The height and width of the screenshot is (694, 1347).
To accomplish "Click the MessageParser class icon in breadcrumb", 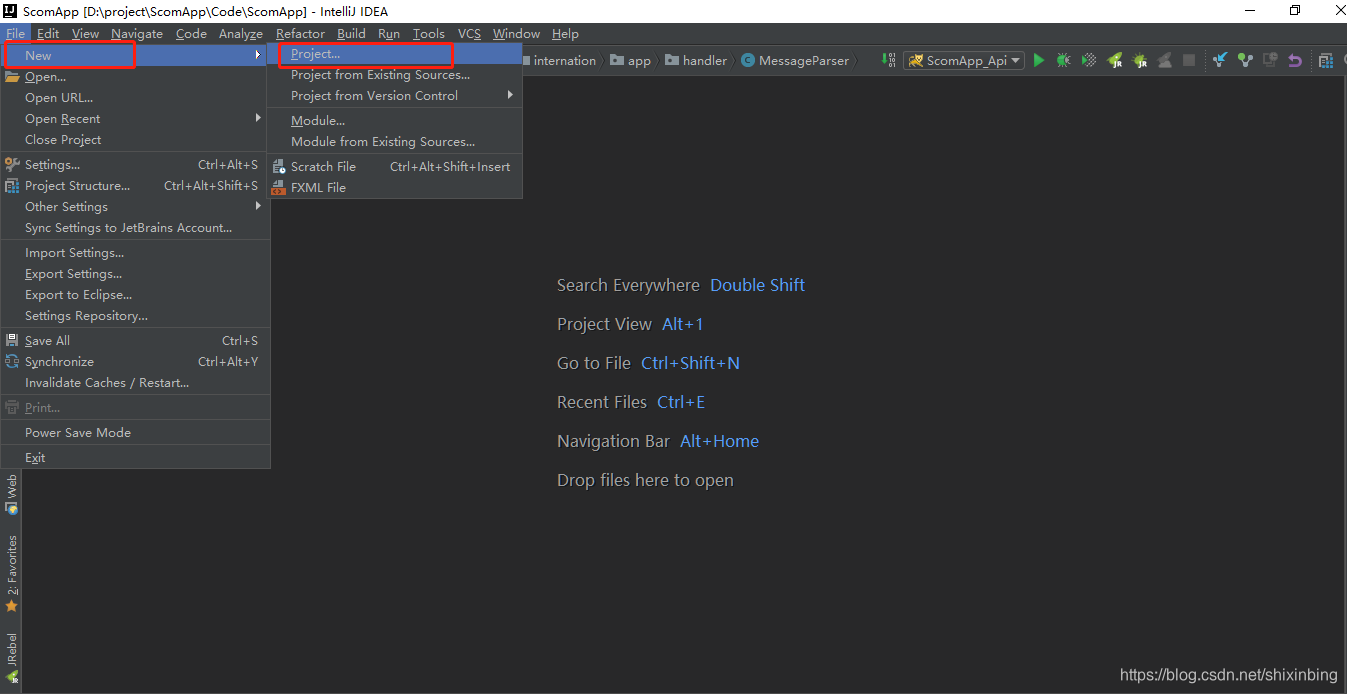I will point(747,61).
